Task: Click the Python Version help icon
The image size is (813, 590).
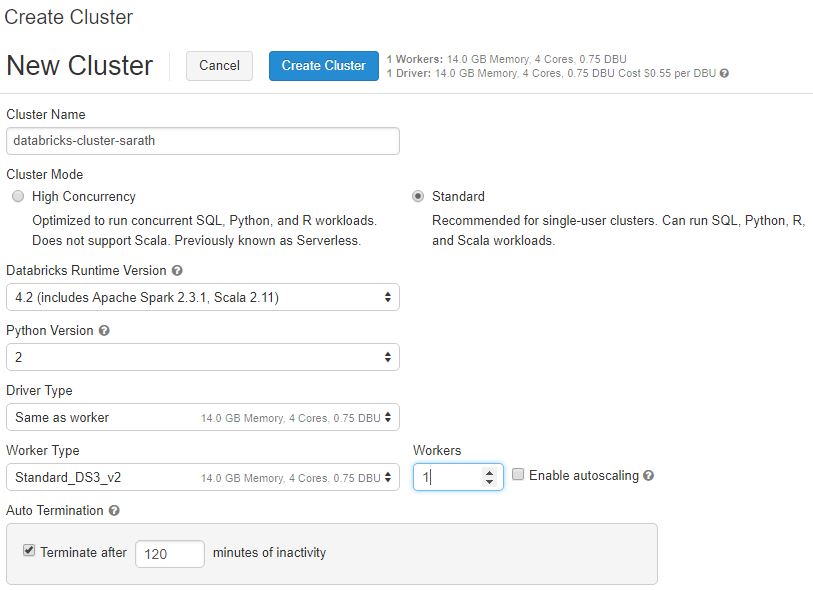Action: pos(102,330)
